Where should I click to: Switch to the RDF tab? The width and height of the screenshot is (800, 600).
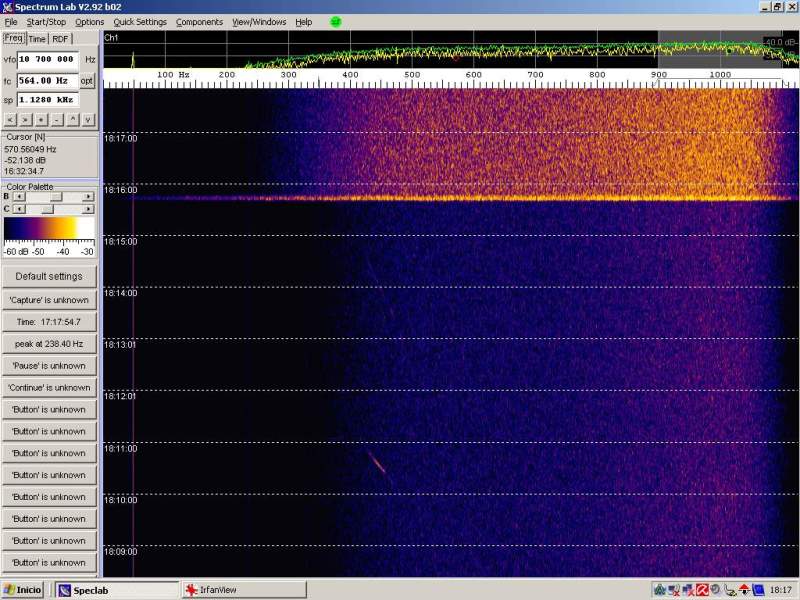coord(61,39)
